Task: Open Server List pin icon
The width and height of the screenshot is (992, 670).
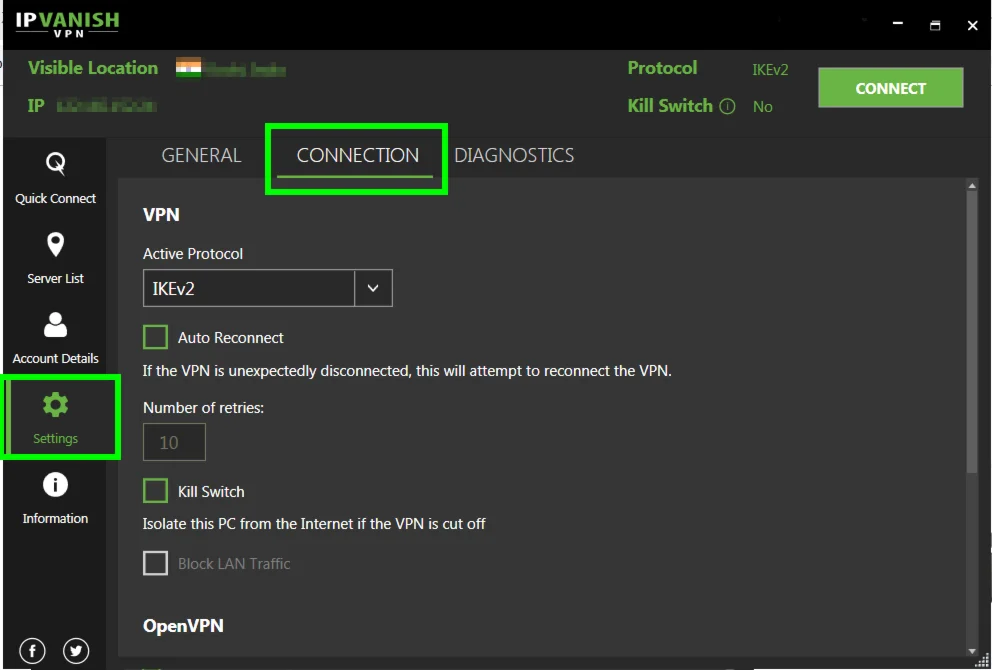Action: pyautogui.click(x=56, y=245)
